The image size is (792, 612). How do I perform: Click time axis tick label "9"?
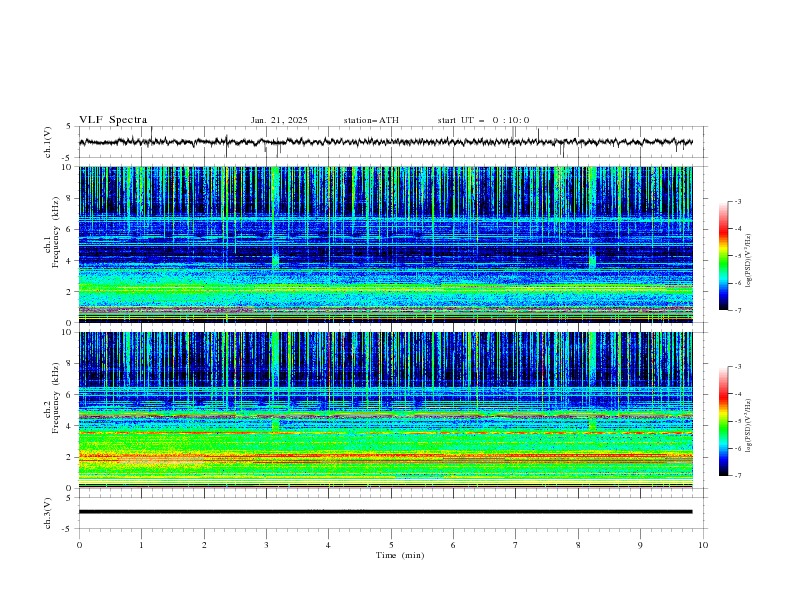(x=640, y=545)
